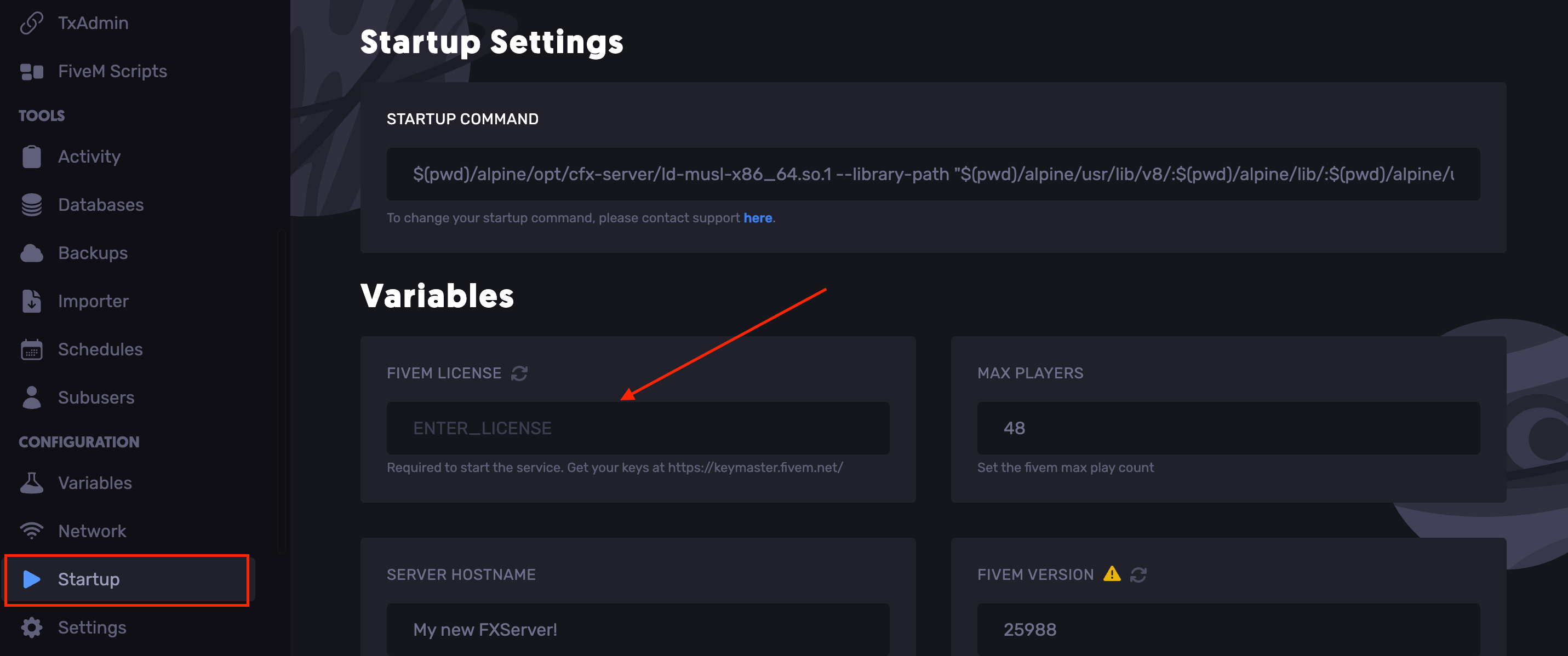The height and width of the screenshot is (656, 1568).
Task: Go to the Activity page
Action: click(89, 157)
